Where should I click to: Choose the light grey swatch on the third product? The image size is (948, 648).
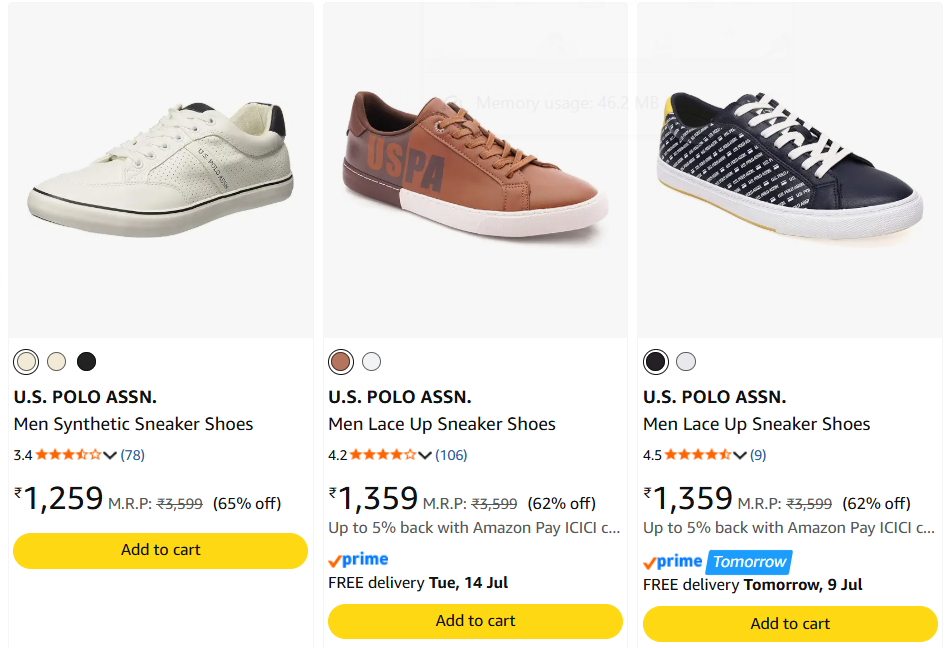coord(686,361)
